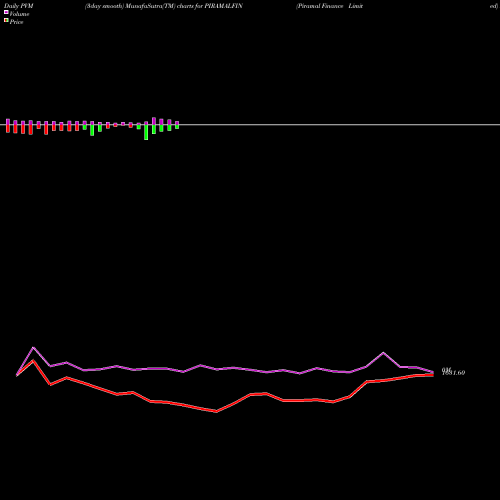The image size is (500, 500).
Task: Click the lowest trough of the red price line
Action: point(216,412)
